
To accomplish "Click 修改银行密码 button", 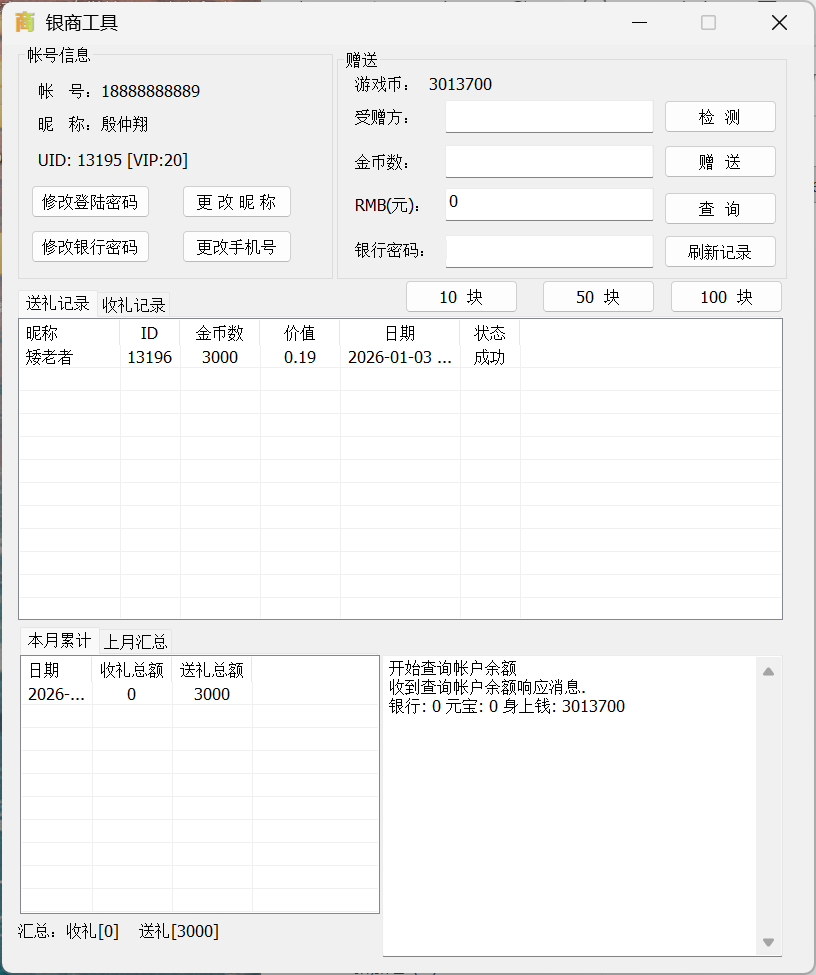I will (x=91, y=246).
